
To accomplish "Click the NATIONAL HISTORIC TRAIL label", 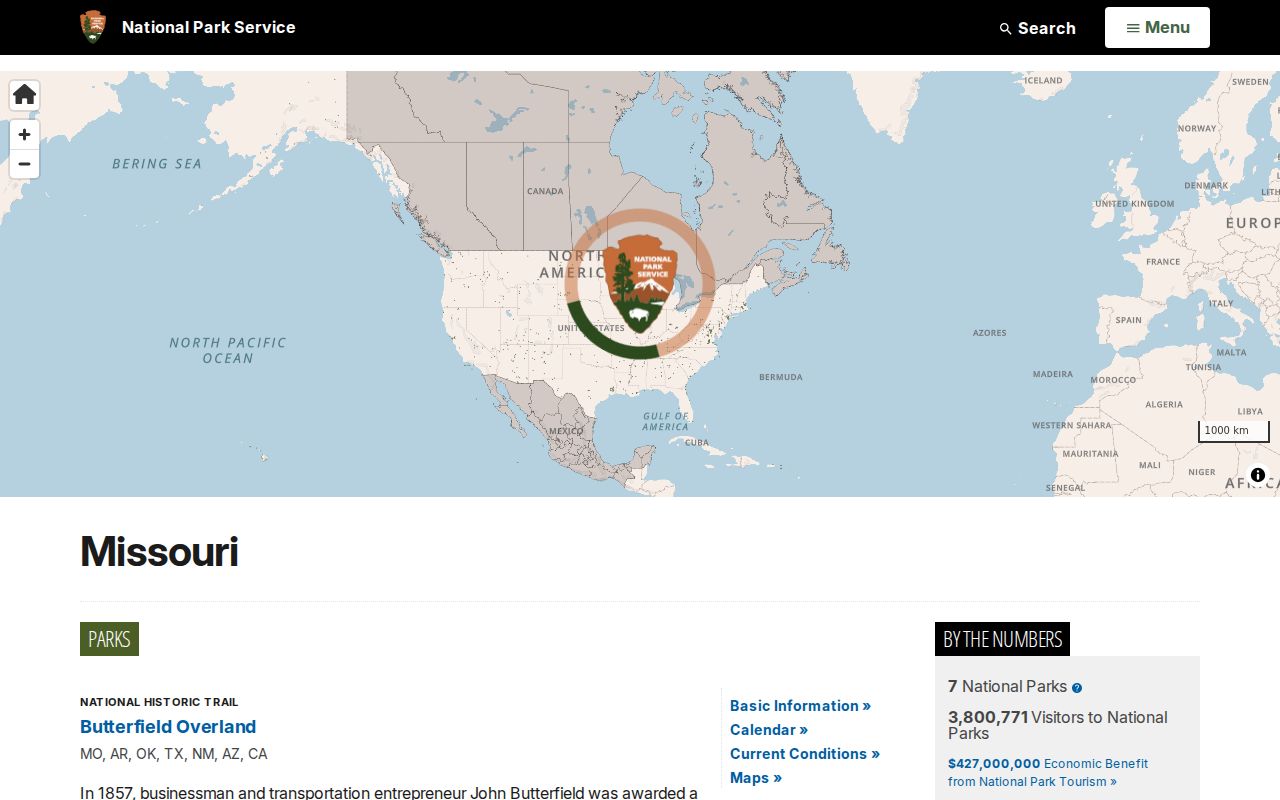I will 159,702.
